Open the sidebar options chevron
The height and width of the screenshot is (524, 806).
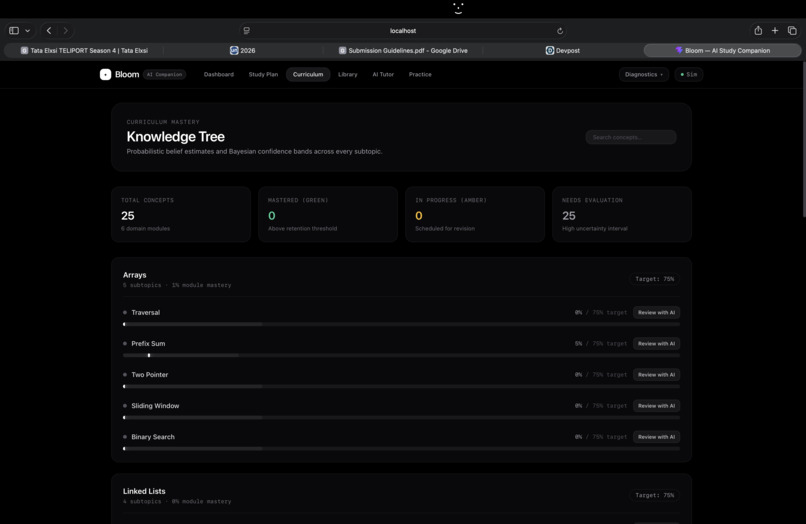click(28, 31)
